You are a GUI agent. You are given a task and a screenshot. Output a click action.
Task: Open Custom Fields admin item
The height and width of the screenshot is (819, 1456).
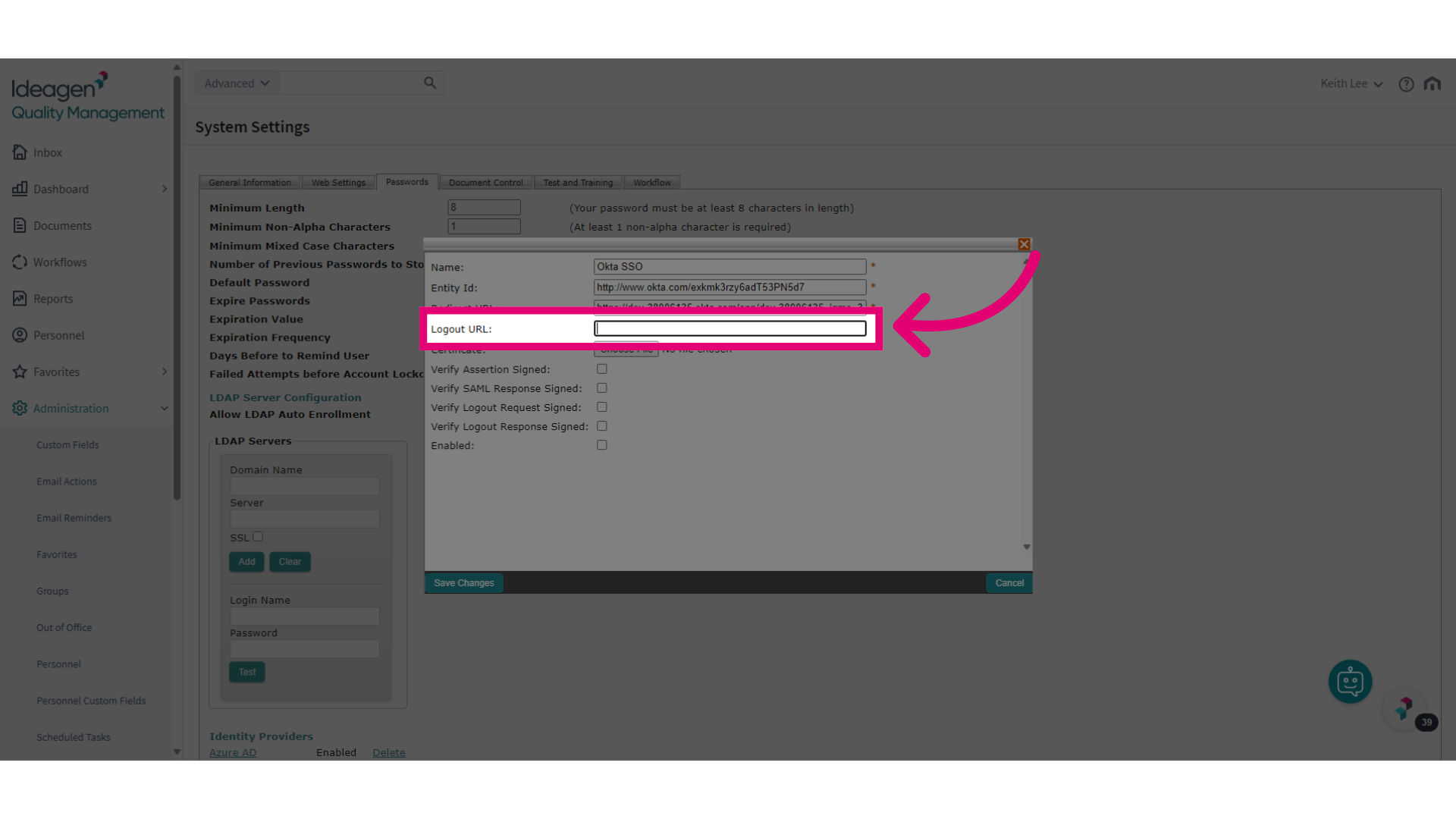pyautogui.click(x=67, y=445)
